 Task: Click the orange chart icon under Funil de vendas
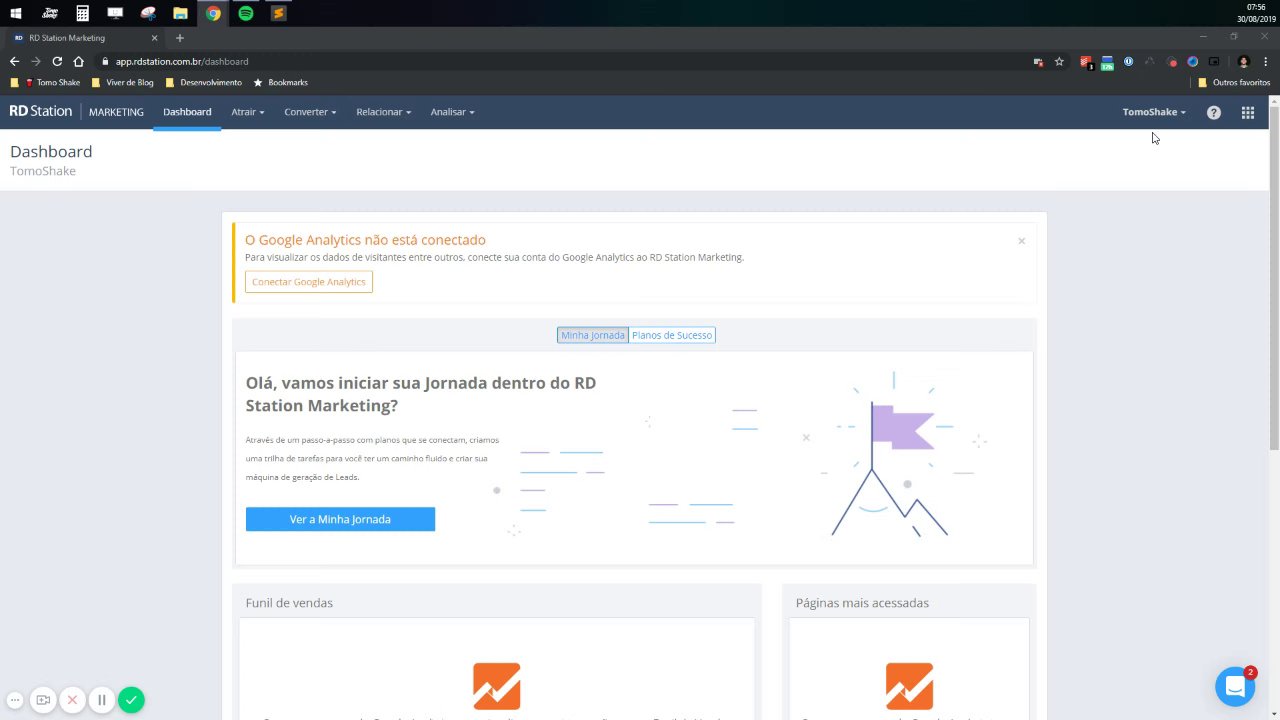point(497,686)
